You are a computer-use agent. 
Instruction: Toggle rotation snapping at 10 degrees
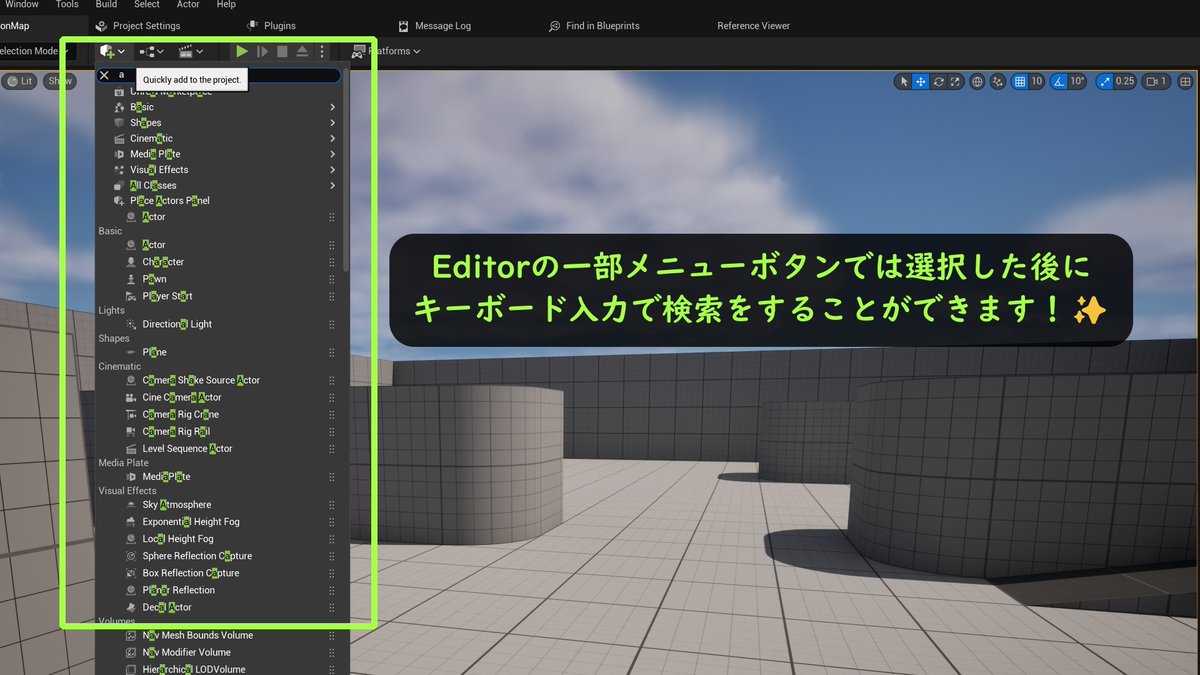[x=1056, y=82]
